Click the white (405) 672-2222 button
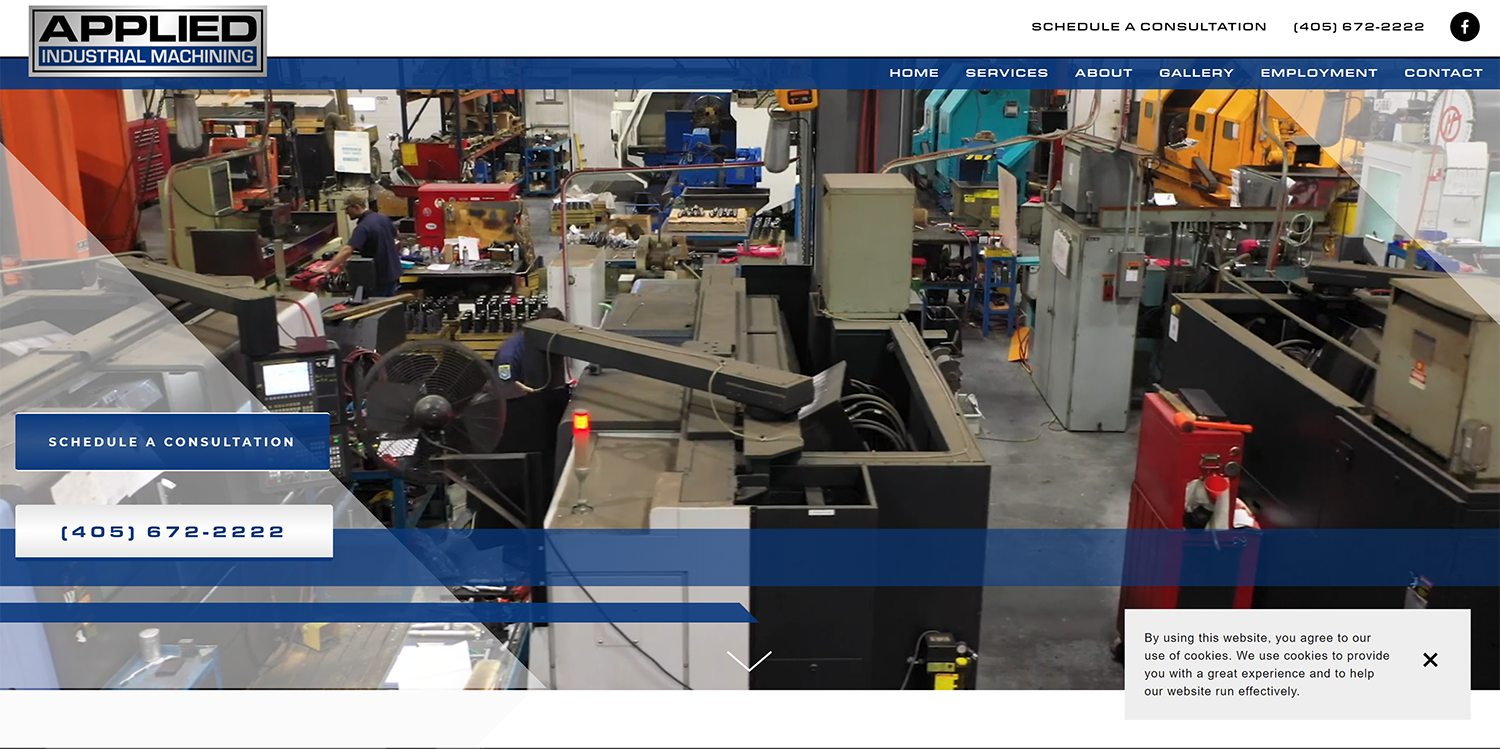Image resolution: width=1500 pixels, height=749 pixels. (174, 531)
